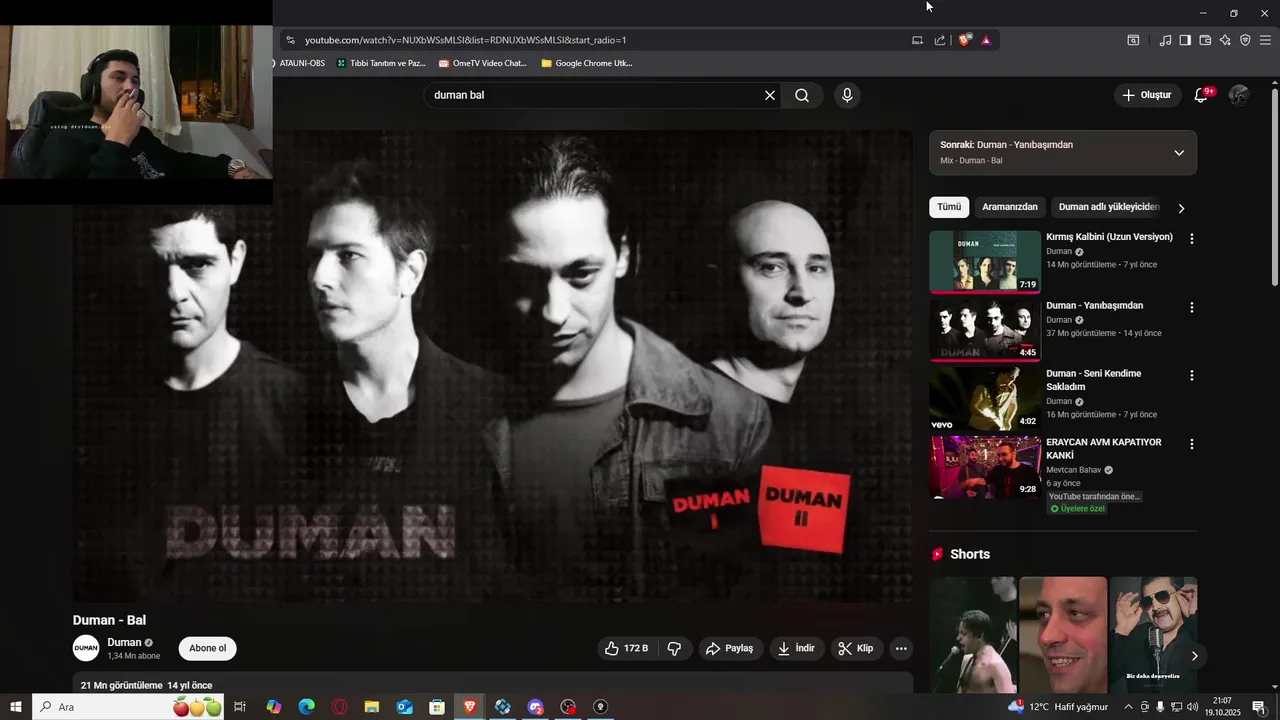The width and height of the screenshot is (1280, 720).
Task: Open the ATAUNI-OBS bookmark
Action: (x=301, y=63)
